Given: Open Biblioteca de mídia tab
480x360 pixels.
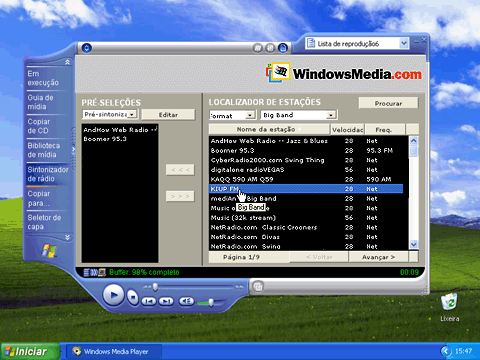Looking at the screenshot, I should 47,150.
